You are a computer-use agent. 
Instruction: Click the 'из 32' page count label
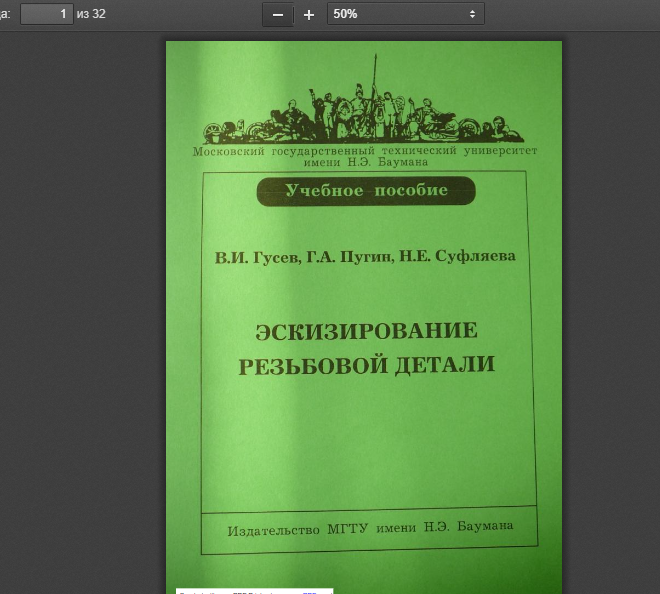click(x=91, y=14)
